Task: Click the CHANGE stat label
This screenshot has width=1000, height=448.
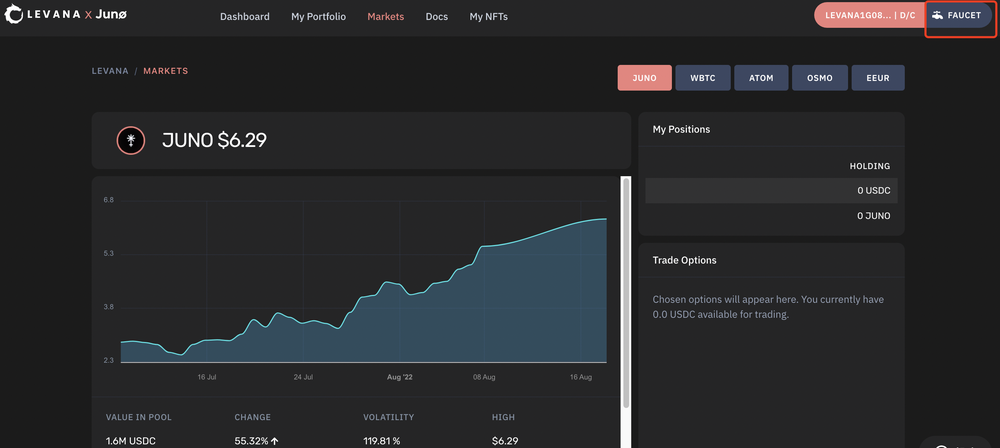Action: click(253, 417)
